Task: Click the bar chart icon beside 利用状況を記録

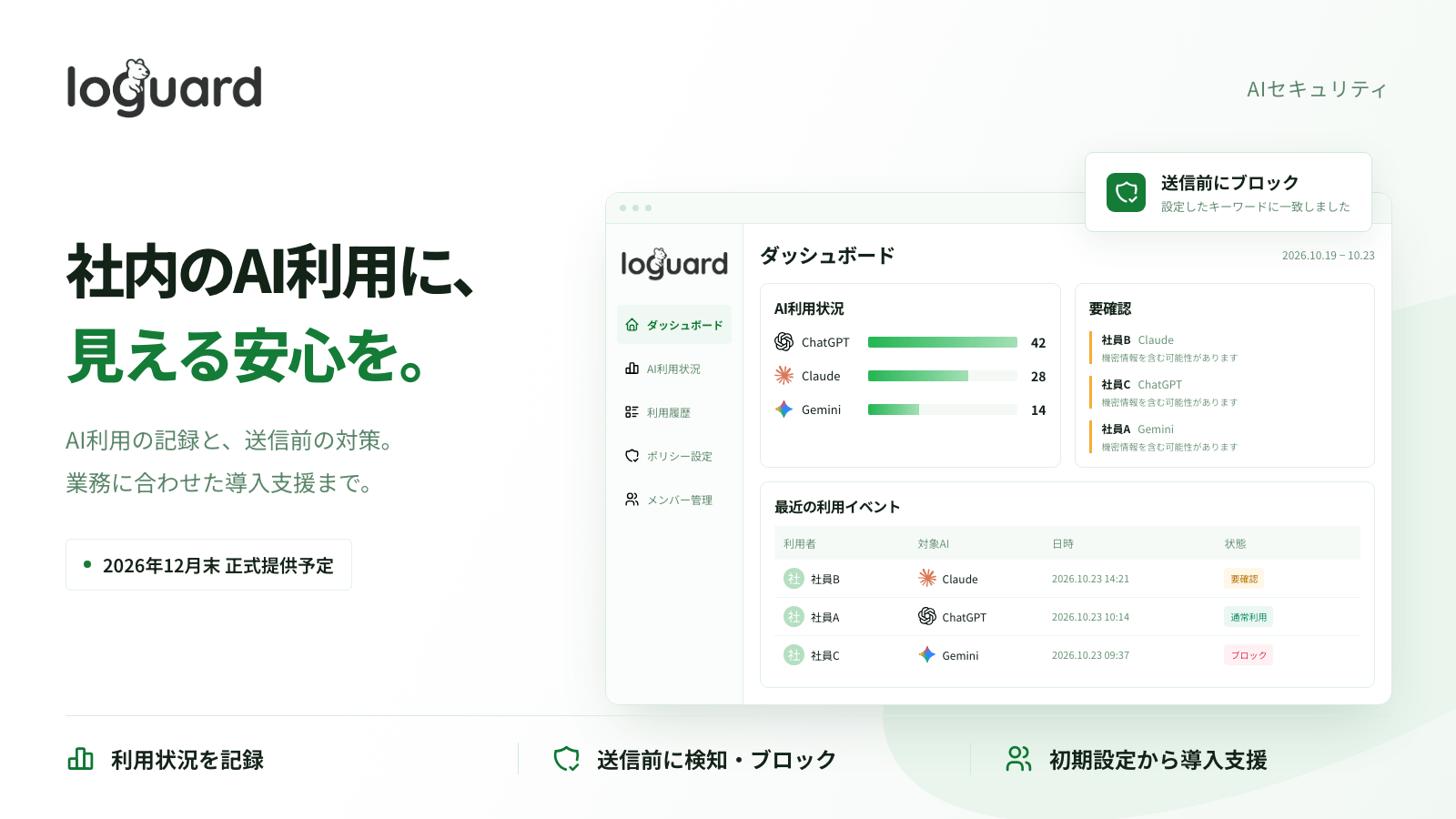Action: pyautogui.click(x=81, y=759)
